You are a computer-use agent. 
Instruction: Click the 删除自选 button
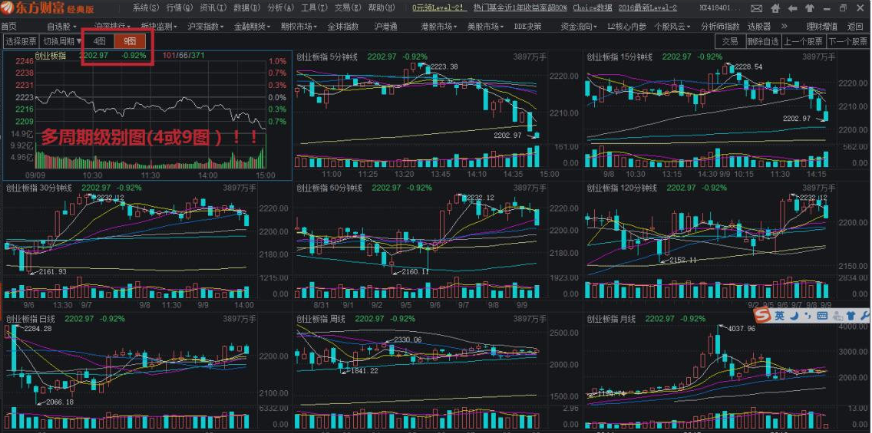click(762, 41)
